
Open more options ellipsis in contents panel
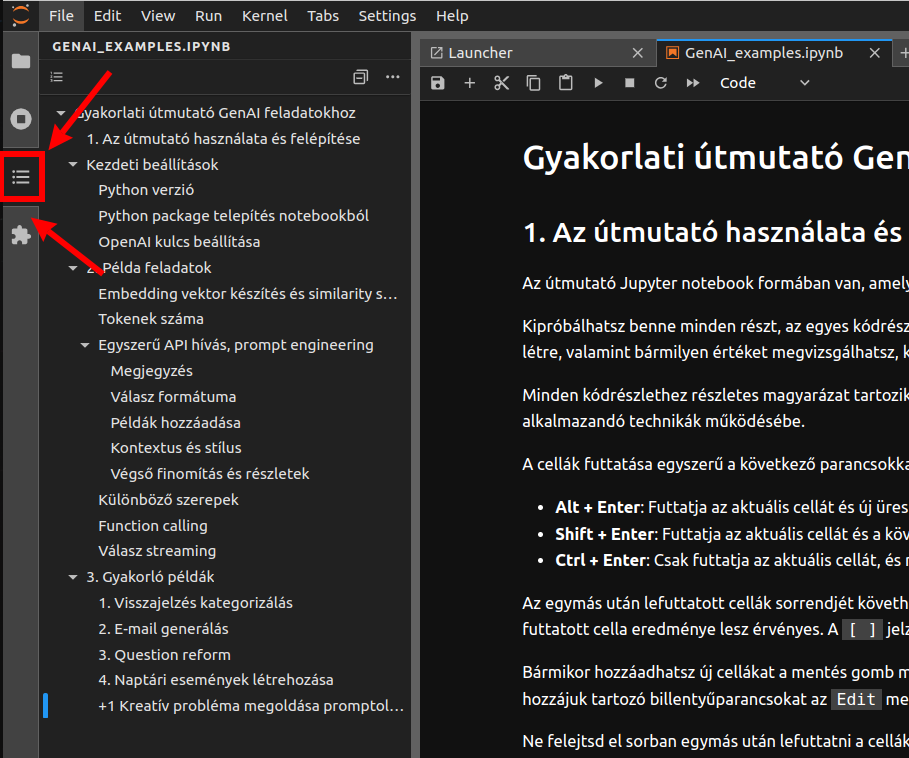click(x=392, y=77)
